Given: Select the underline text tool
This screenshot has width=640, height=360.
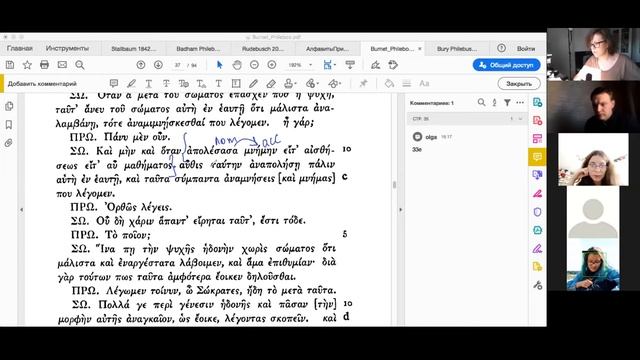Looking at the screenshot, I should pyautogui.click(x=149, y=84).
